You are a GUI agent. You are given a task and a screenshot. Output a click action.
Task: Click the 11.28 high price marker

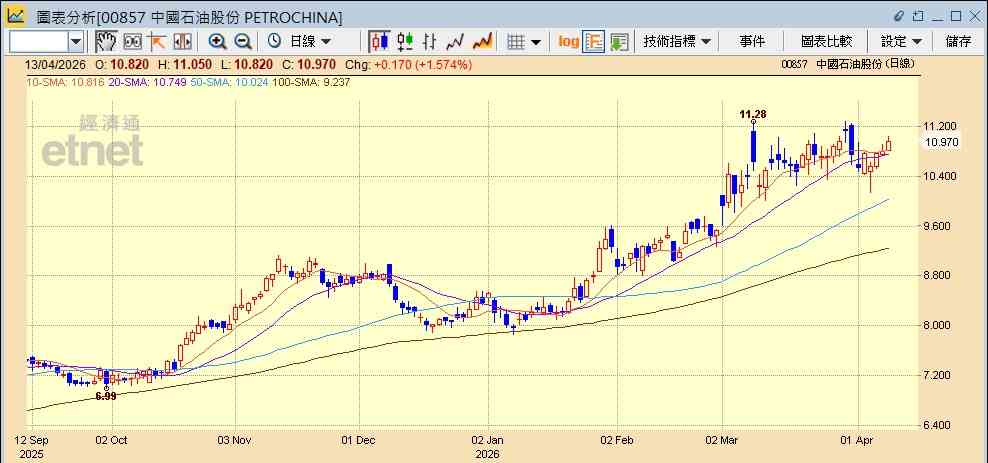pos(753,114)
